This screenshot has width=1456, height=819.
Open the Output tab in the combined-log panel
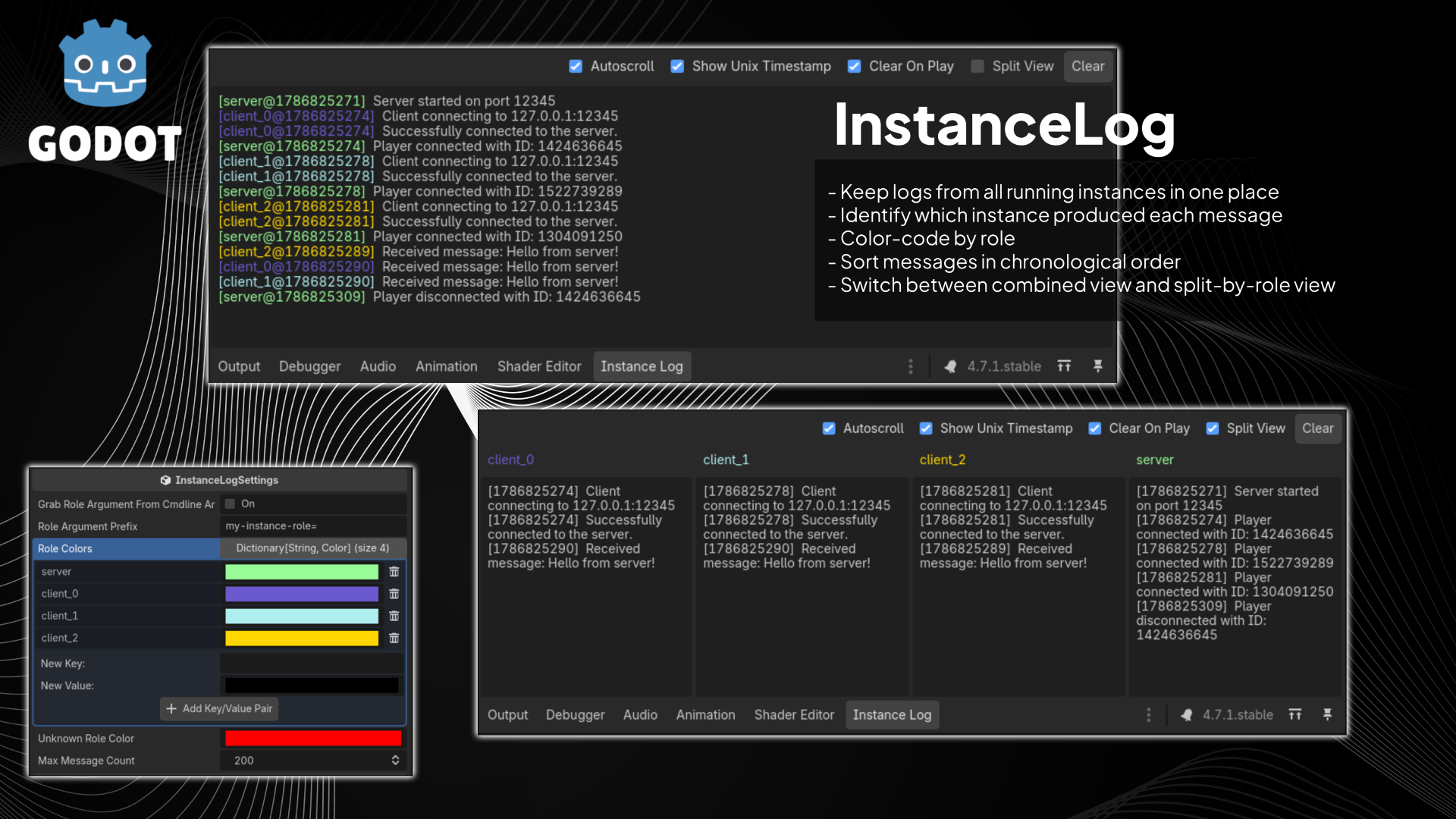pos(239,366)
